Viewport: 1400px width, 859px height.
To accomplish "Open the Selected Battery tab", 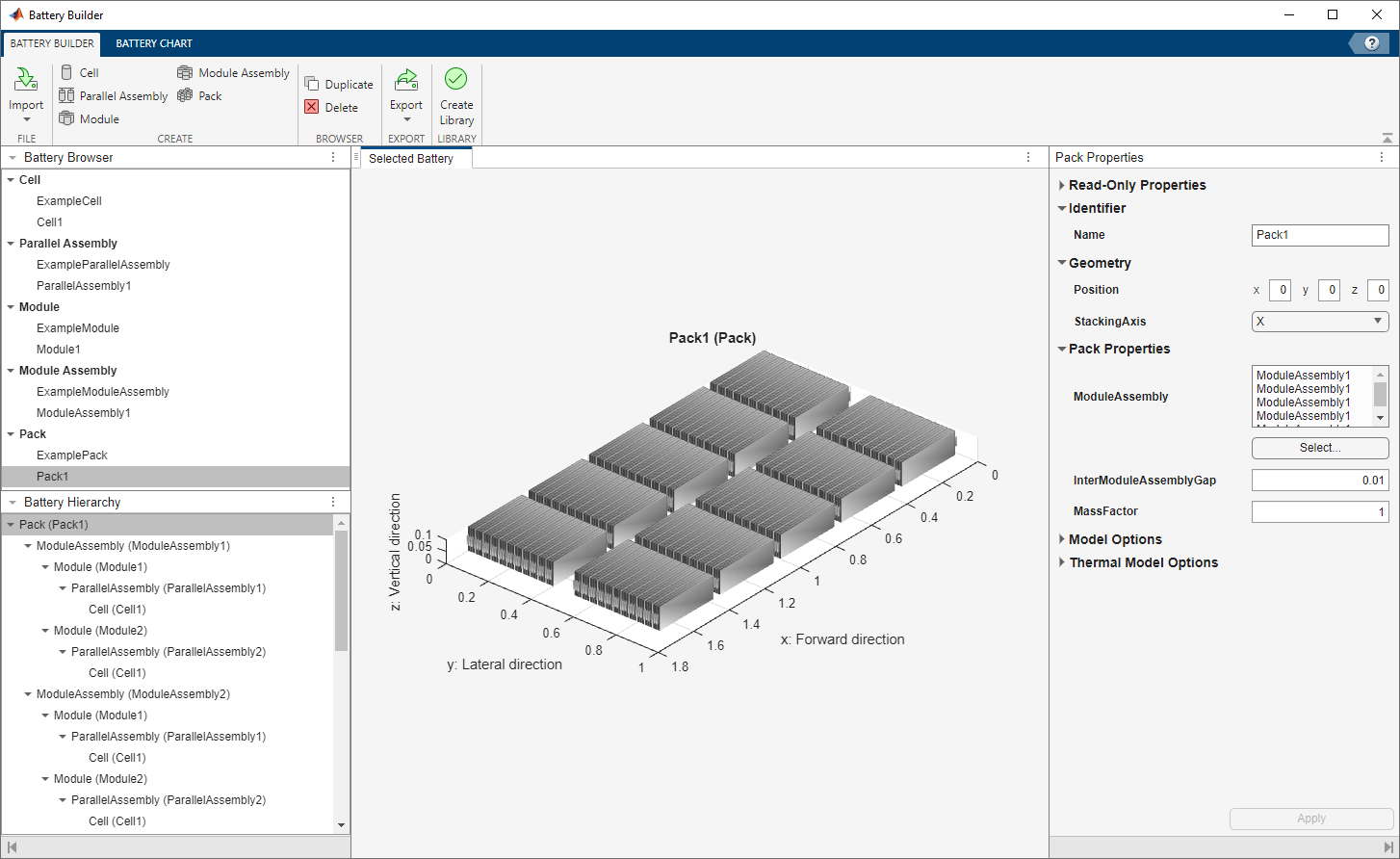I will (x=411, y=159).
